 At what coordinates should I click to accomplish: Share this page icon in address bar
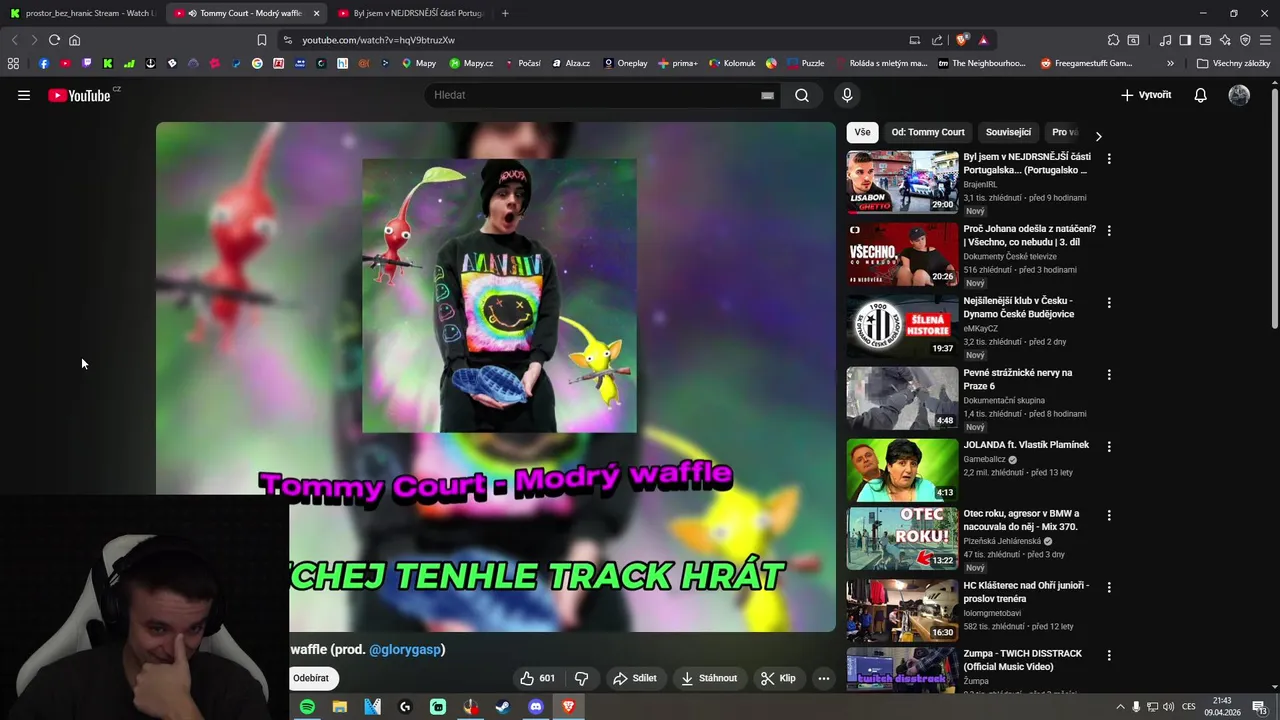(x=937, y=40)
